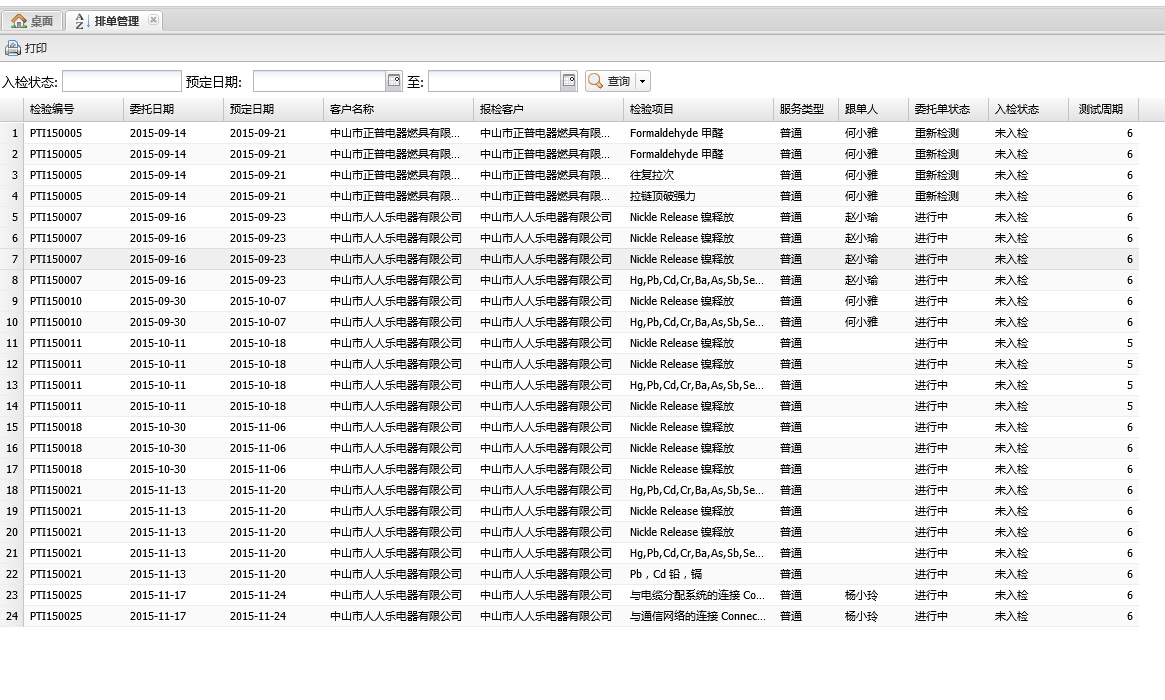Select row 4 拉链顶破强力 item

662,196
